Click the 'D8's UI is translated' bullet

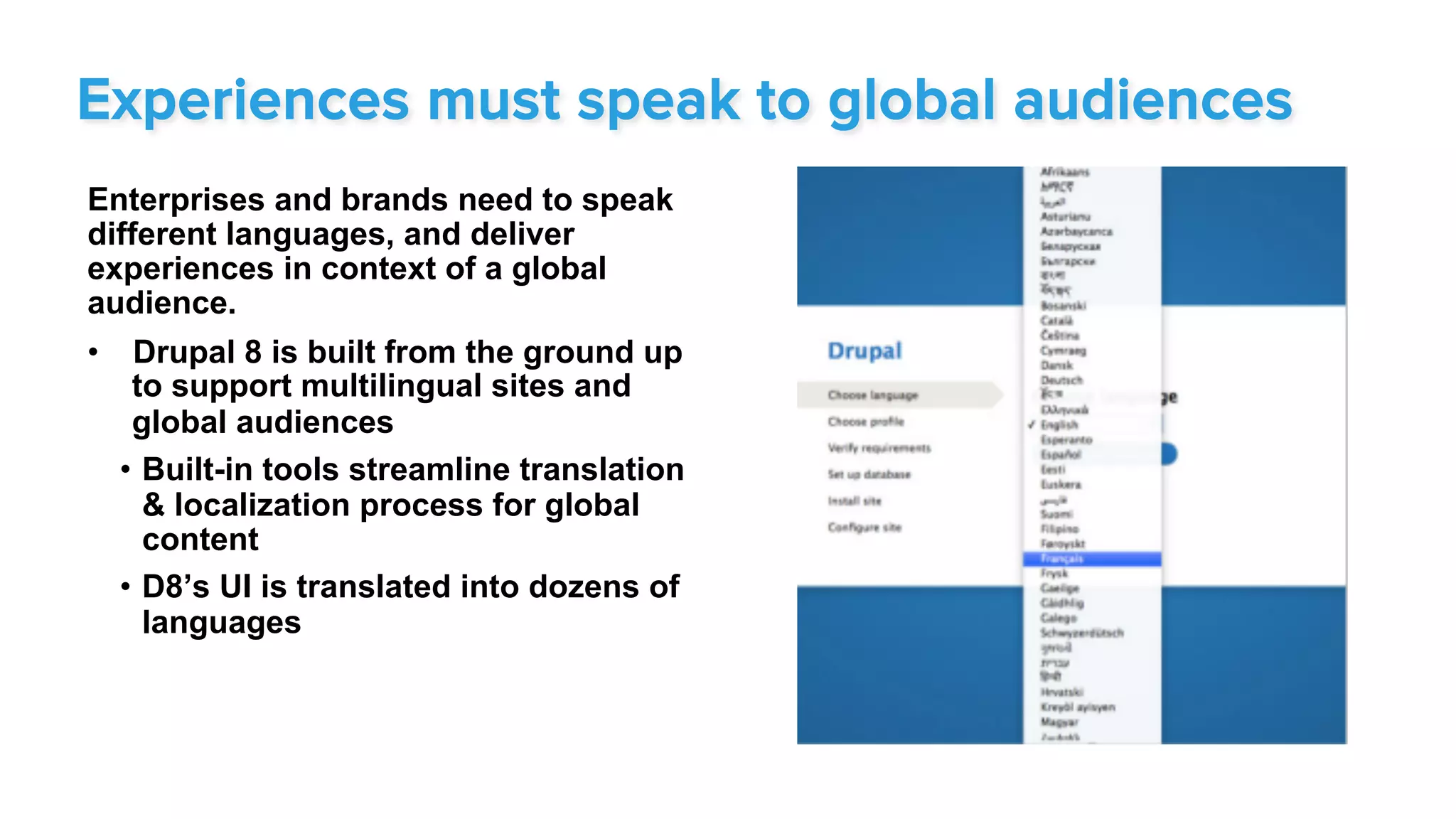pos(411,604)
